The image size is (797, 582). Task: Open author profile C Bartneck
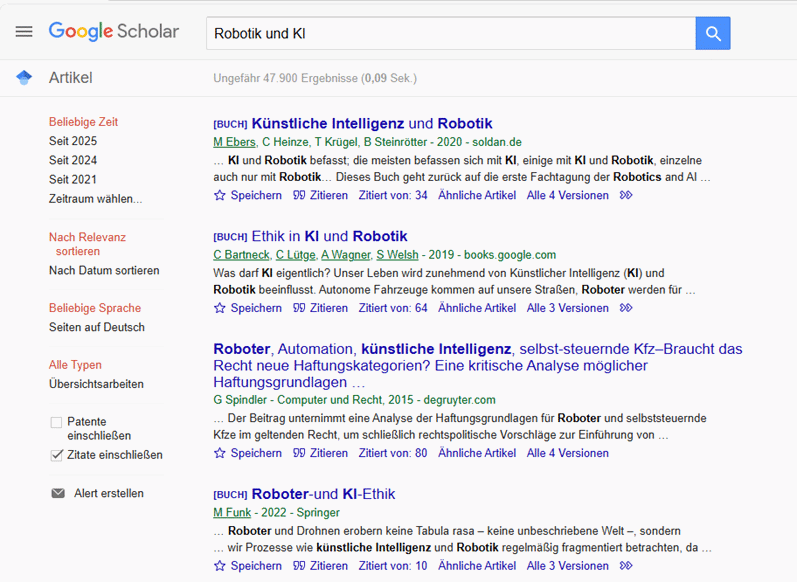(241, 255)
